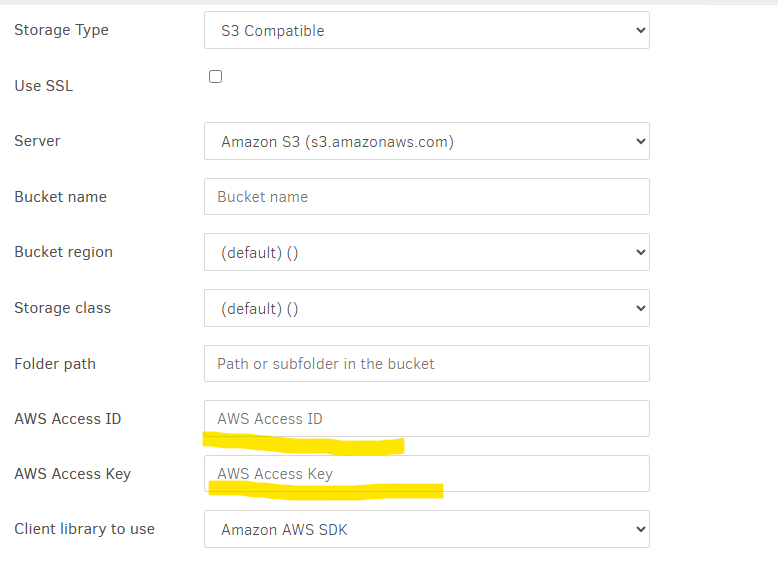Expand the Storage class dropdown
The height and width of the screenshot is (568, 778).
pyautogui.click(x=426, y=308)
